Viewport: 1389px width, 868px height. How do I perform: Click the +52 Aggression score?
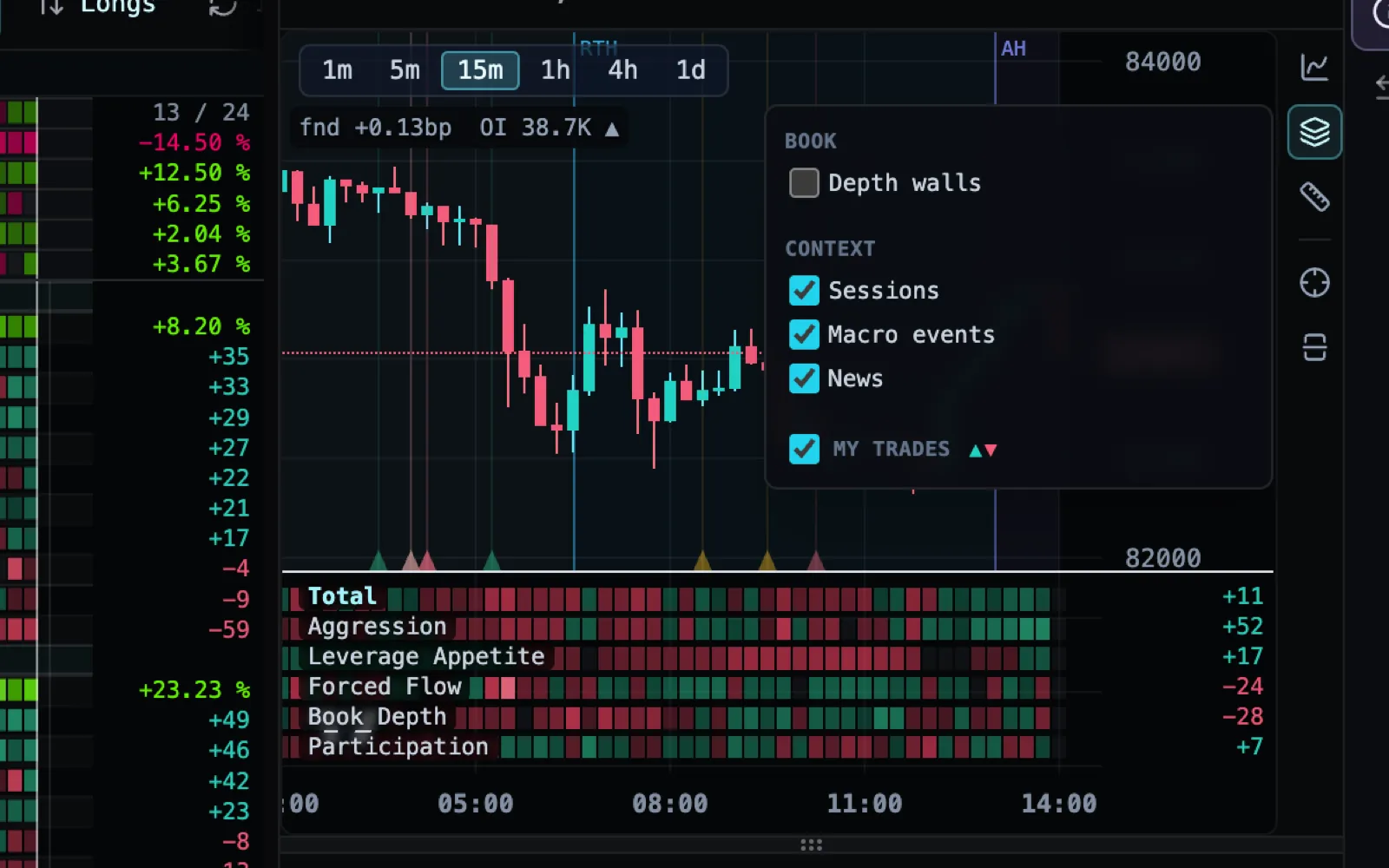click(x=1242, y=627)
